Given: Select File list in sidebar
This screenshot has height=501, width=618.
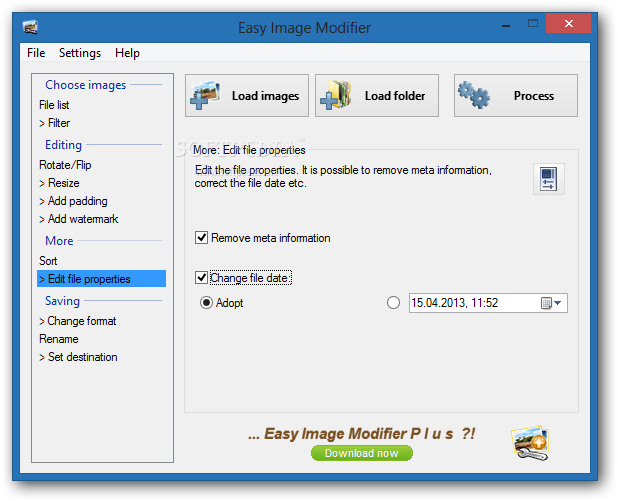Looking at the screenshot, I should coord(54,105).
